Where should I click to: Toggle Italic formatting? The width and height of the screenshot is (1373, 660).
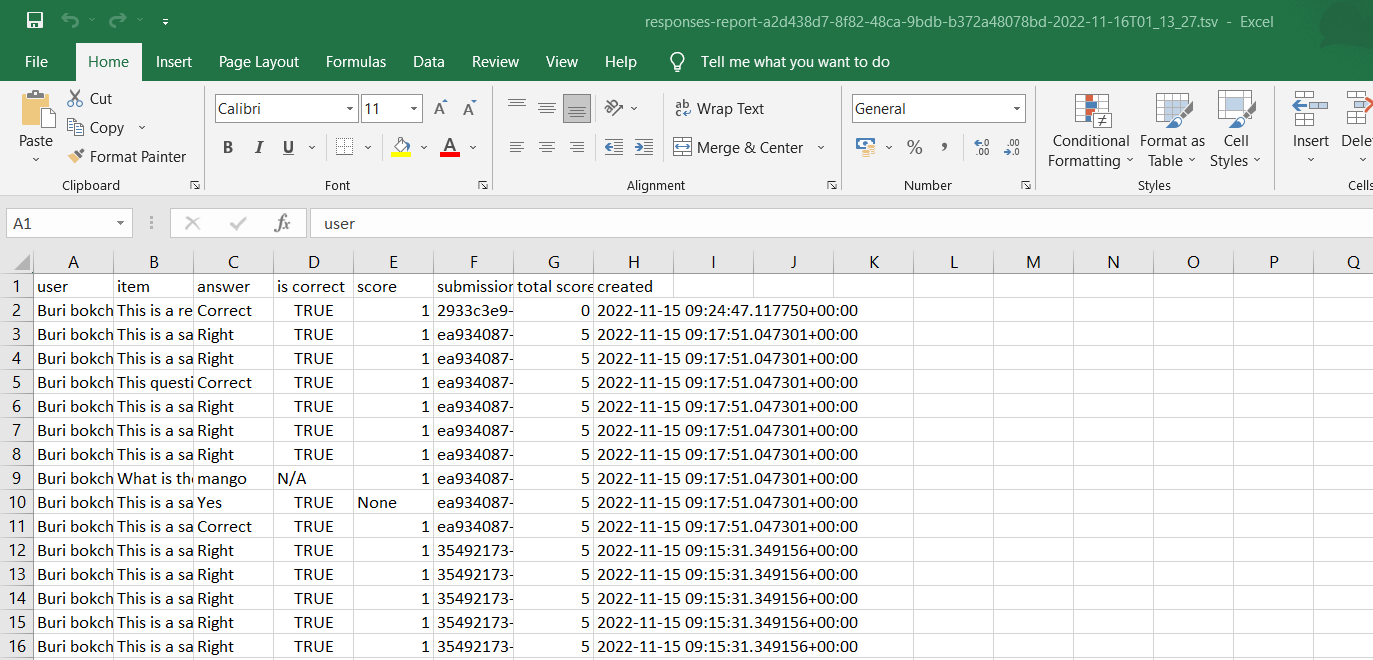(x=258, y=147)
